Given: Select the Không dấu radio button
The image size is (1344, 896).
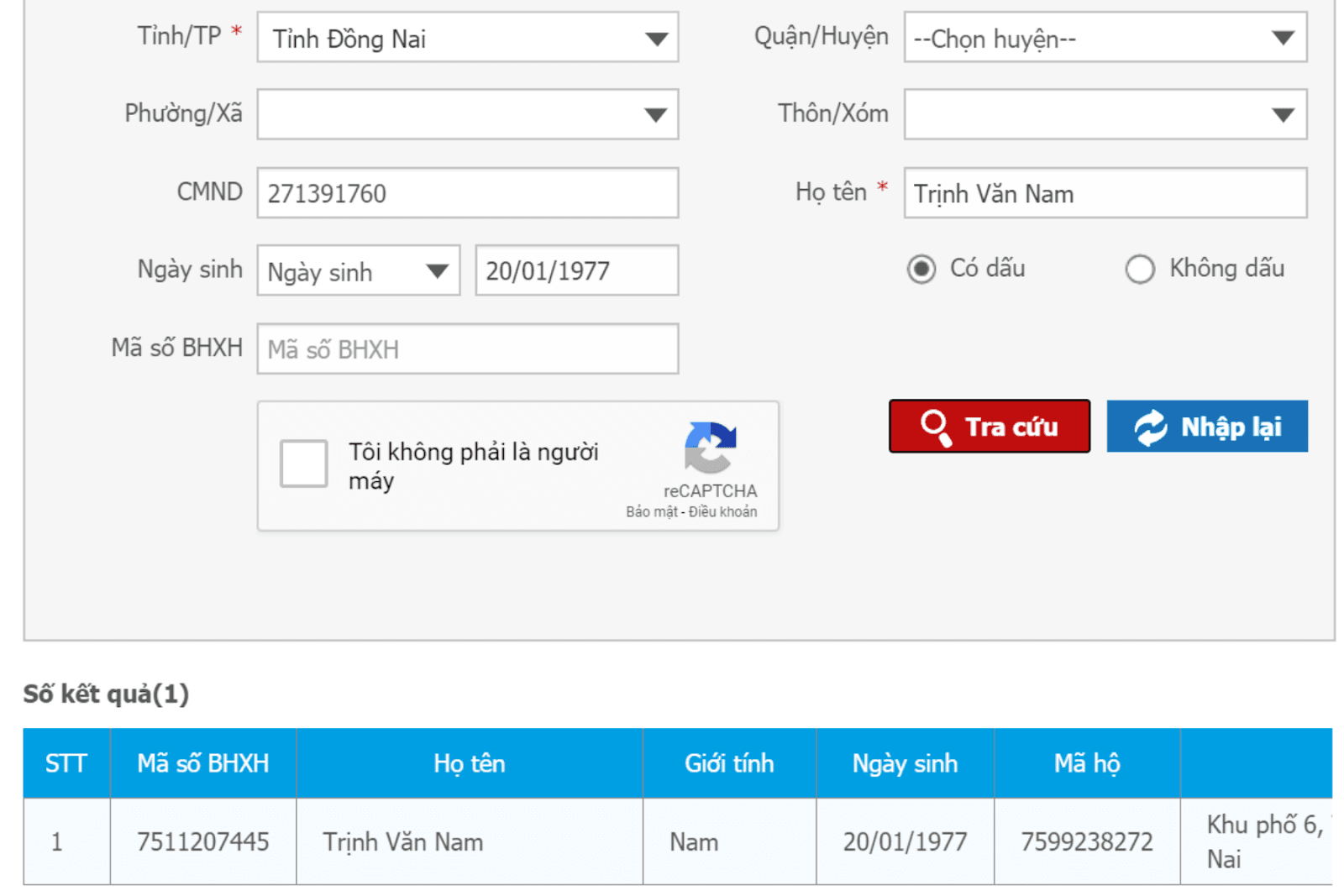Looking at the screenshot, I should click(1140, 269).
